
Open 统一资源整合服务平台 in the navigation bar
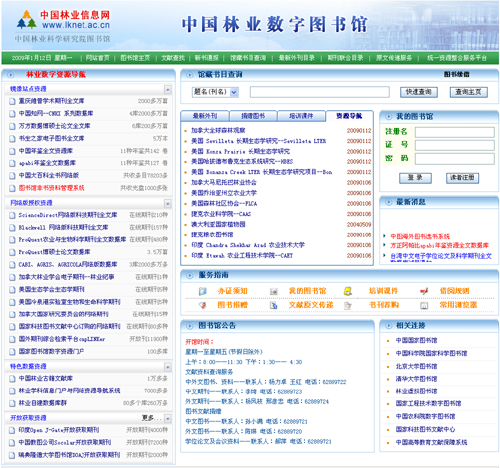(457, 58)
